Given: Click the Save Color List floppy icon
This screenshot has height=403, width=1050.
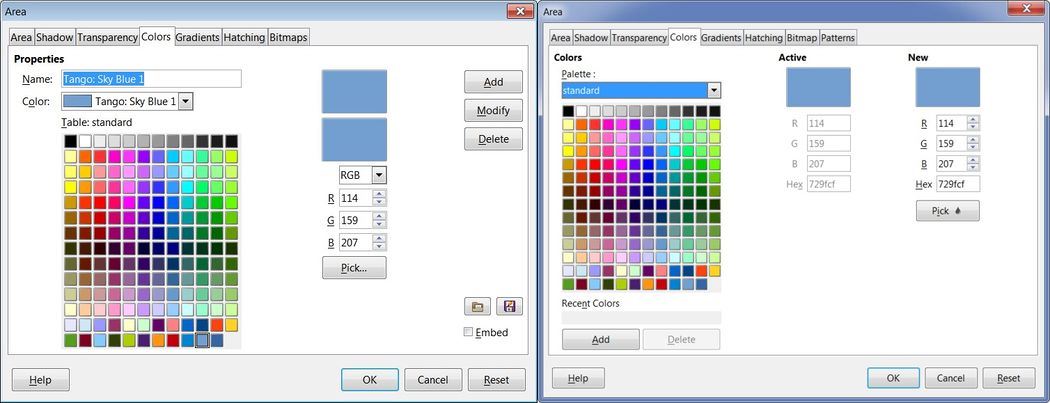Looking at the screenshot, I should [x=509, y=306].
